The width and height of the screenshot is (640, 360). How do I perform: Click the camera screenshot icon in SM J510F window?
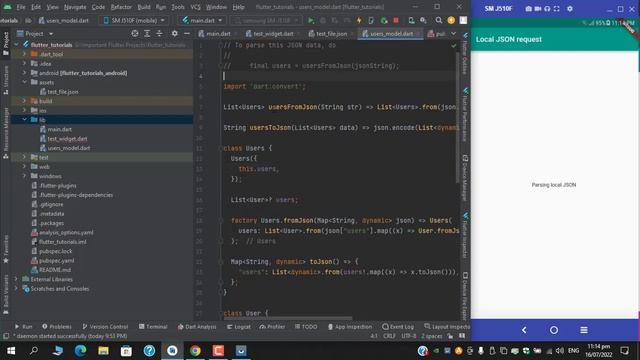coord(529,9)
